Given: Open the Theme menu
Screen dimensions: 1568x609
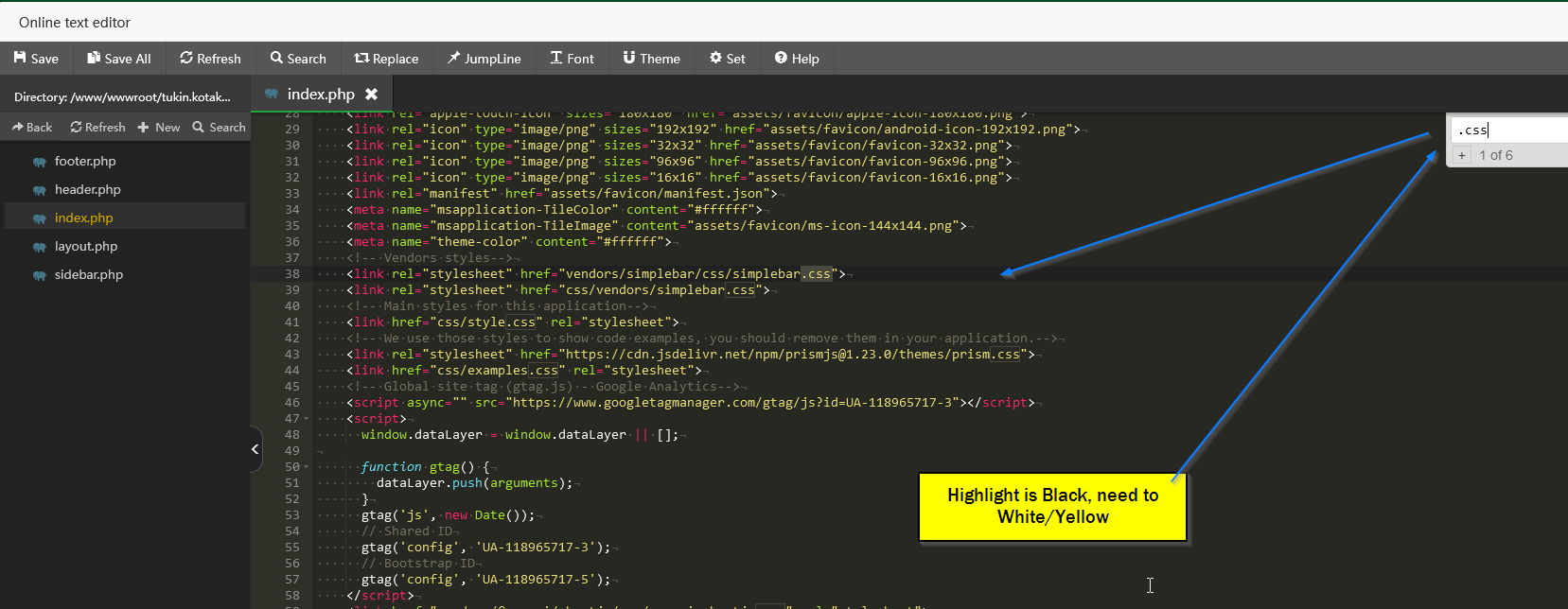Looking at the screenshot, I should (x=651, y=59).
